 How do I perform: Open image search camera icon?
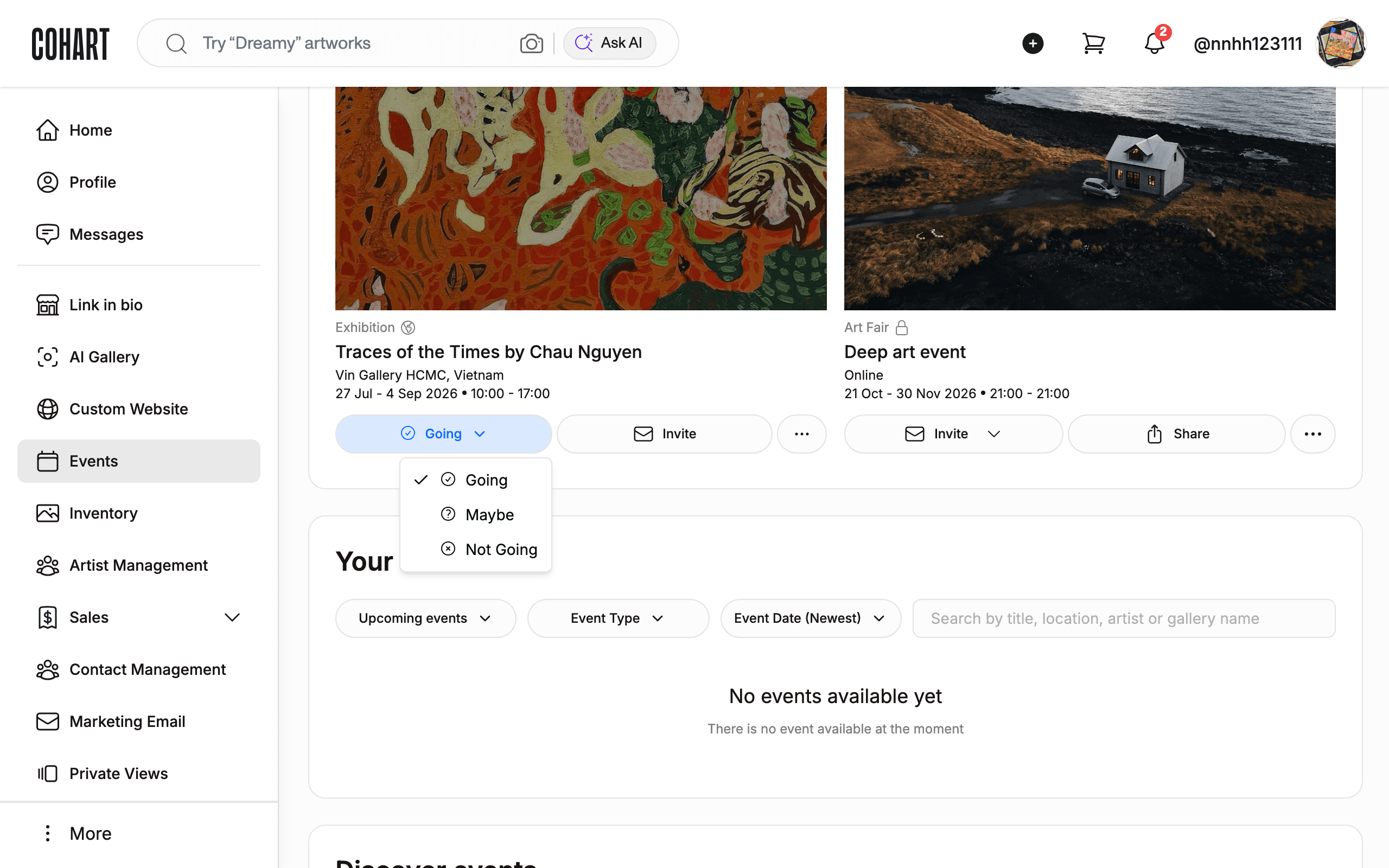point(532,43)
